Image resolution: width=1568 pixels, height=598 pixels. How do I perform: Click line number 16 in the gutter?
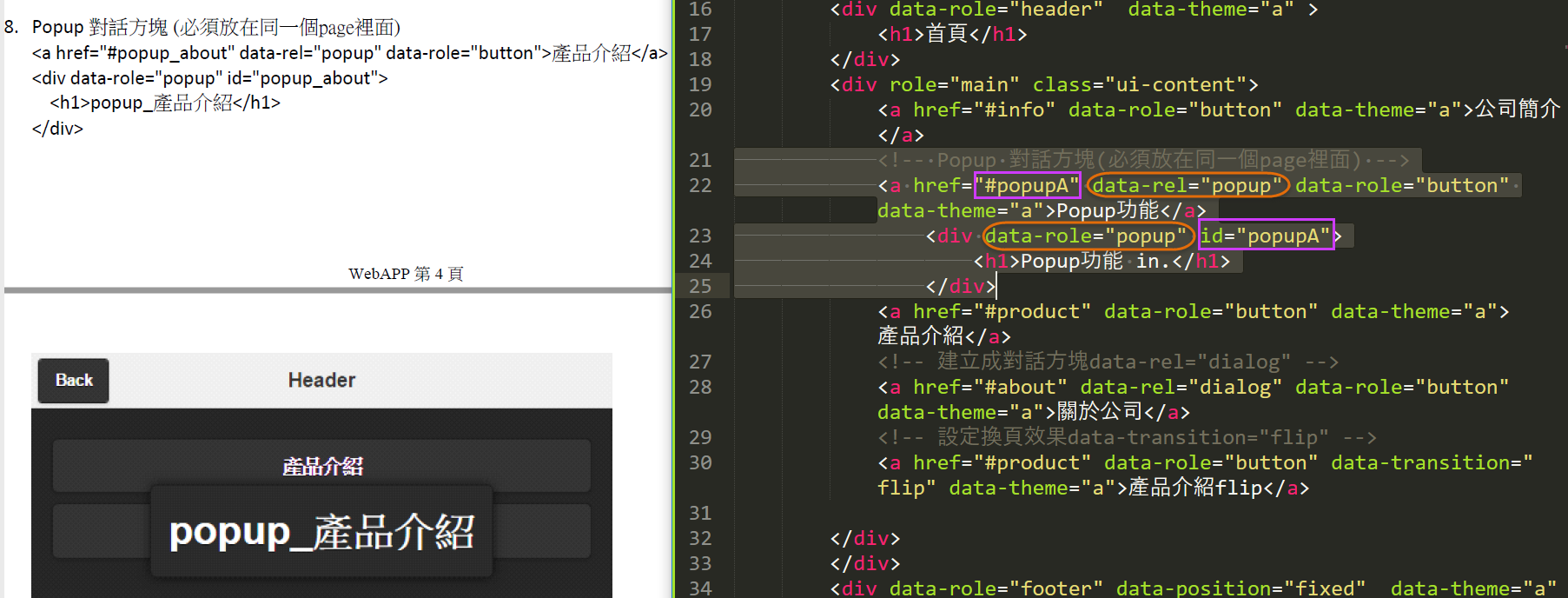(700, 10)
